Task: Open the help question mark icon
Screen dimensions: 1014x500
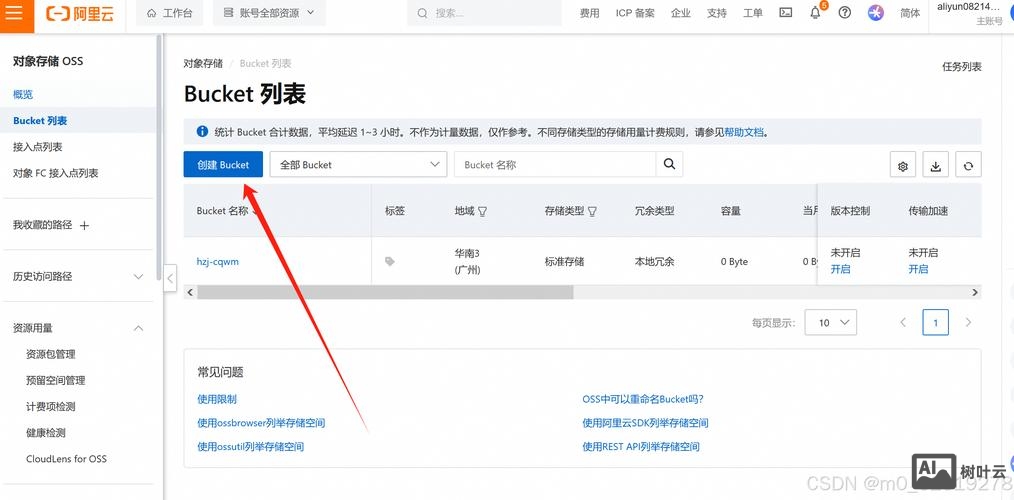Action: click(x=845, y=13)
